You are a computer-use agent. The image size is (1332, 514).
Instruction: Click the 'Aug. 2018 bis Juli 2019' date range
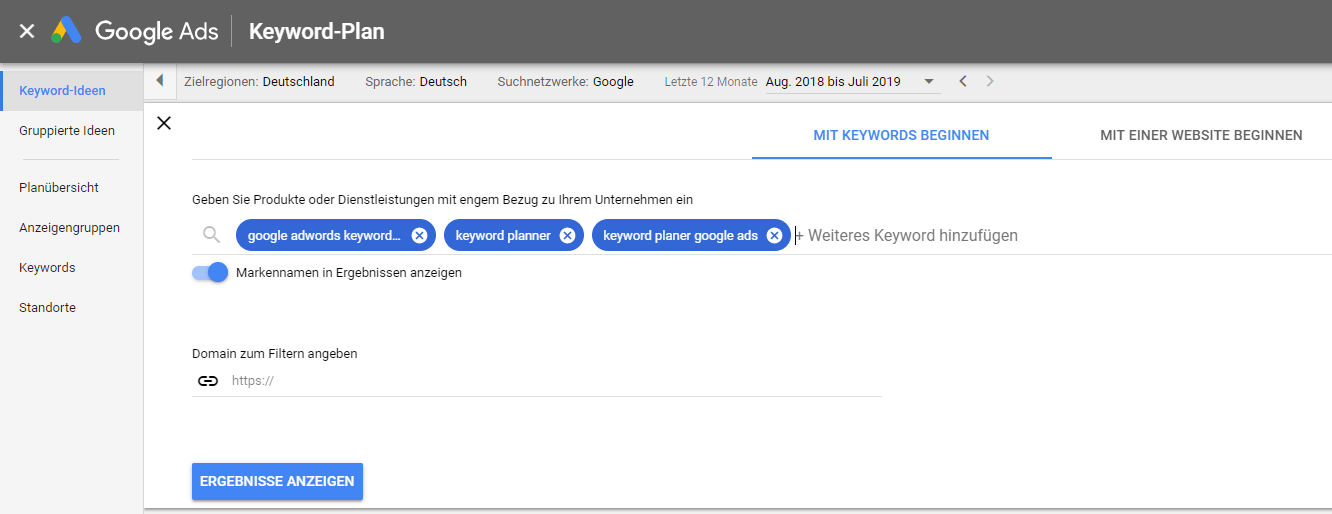[833, 82]
